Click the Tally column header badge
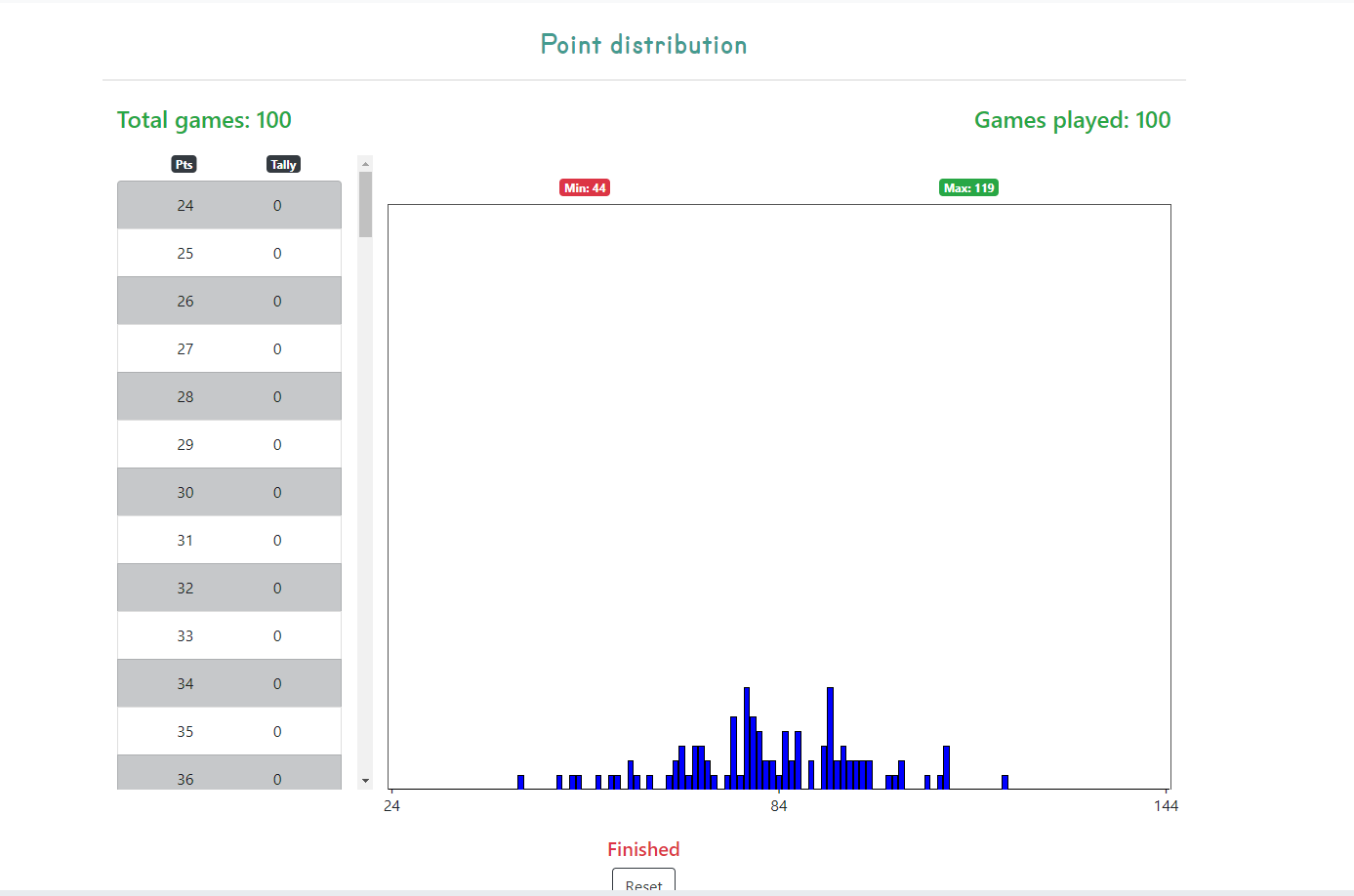1354x896 pixels. tap(283, 164)
